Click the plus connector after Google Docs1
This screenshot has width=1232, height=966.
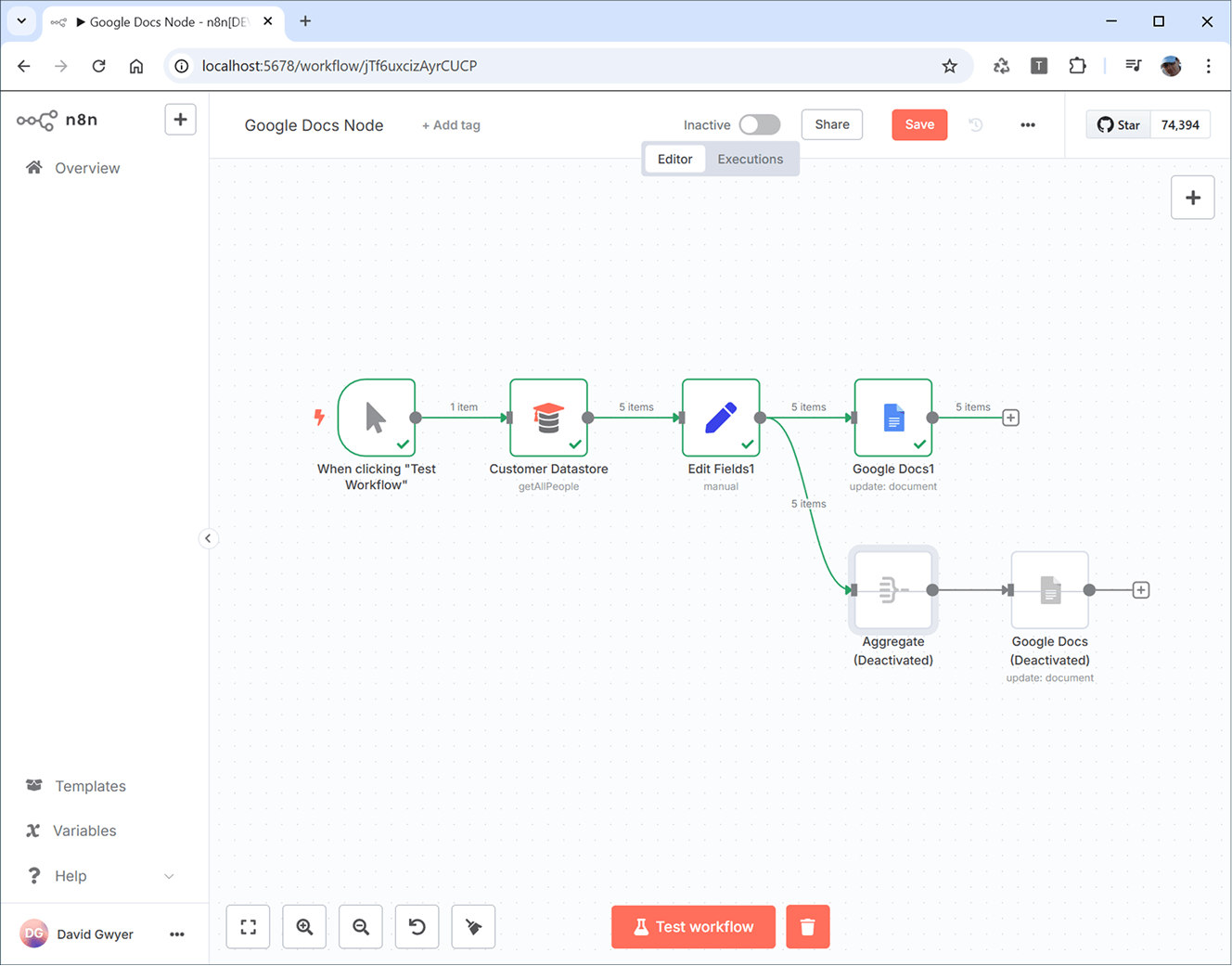click(1011, 418)
